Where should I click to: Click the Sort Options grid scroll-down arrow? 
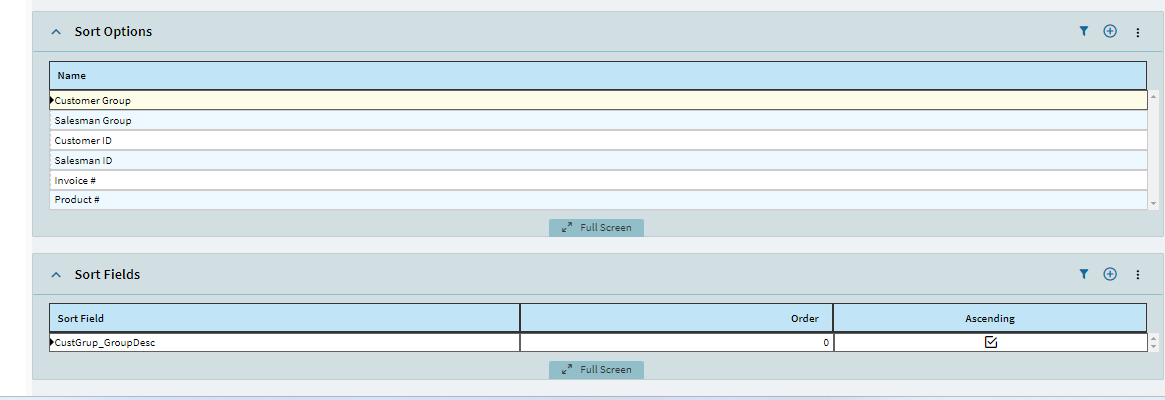[1153, 203]
